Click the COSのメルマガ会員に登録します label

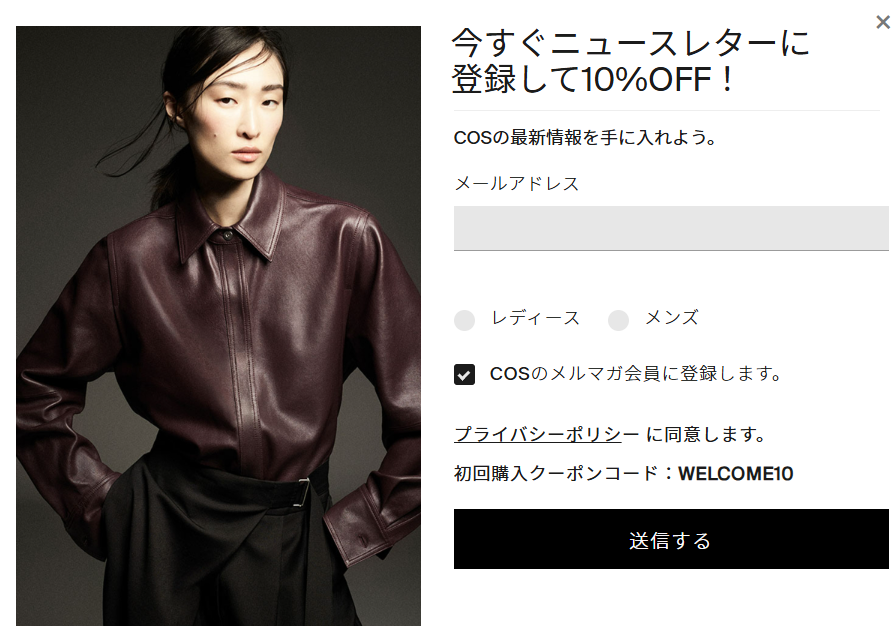tap(636, 374)
